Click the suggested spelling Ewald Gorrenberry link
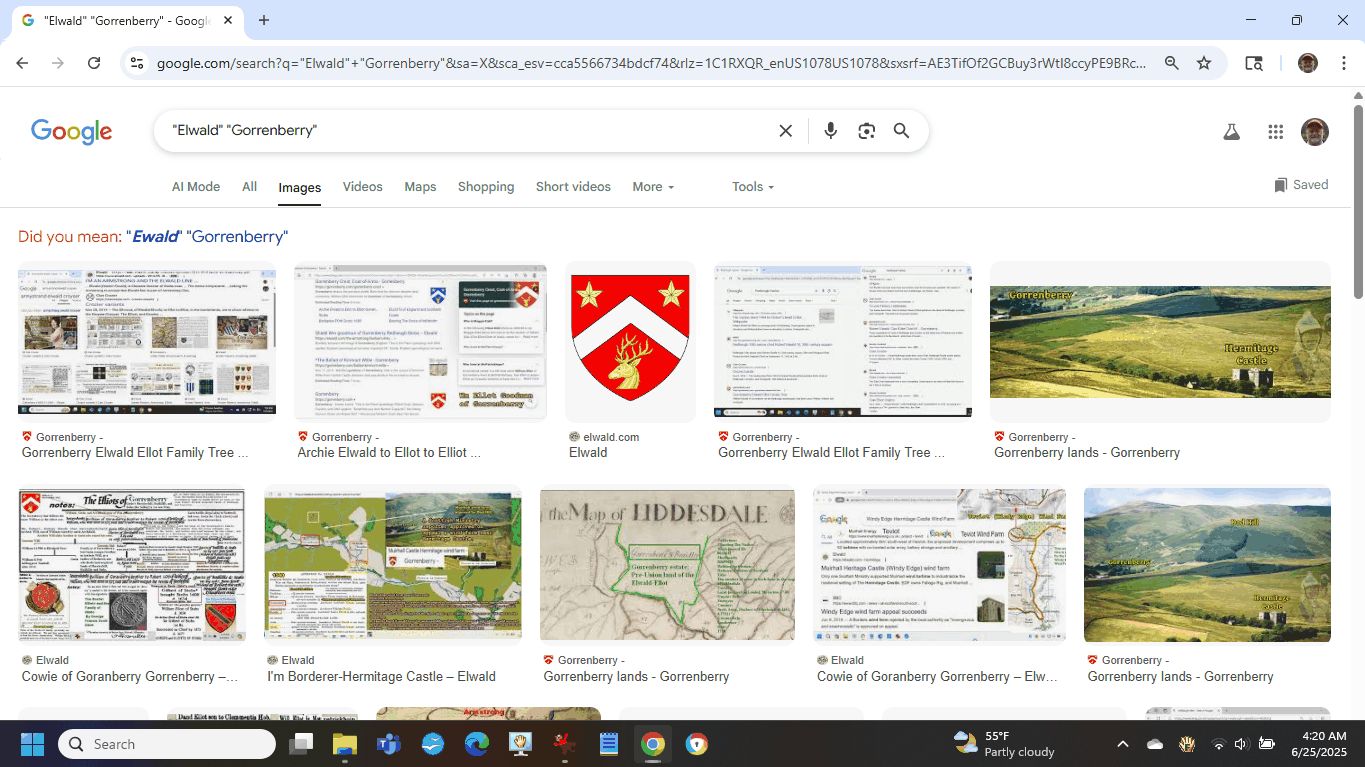Image resolution: width=1365 pixels, height=767 pixels. (x=207, y=237)
